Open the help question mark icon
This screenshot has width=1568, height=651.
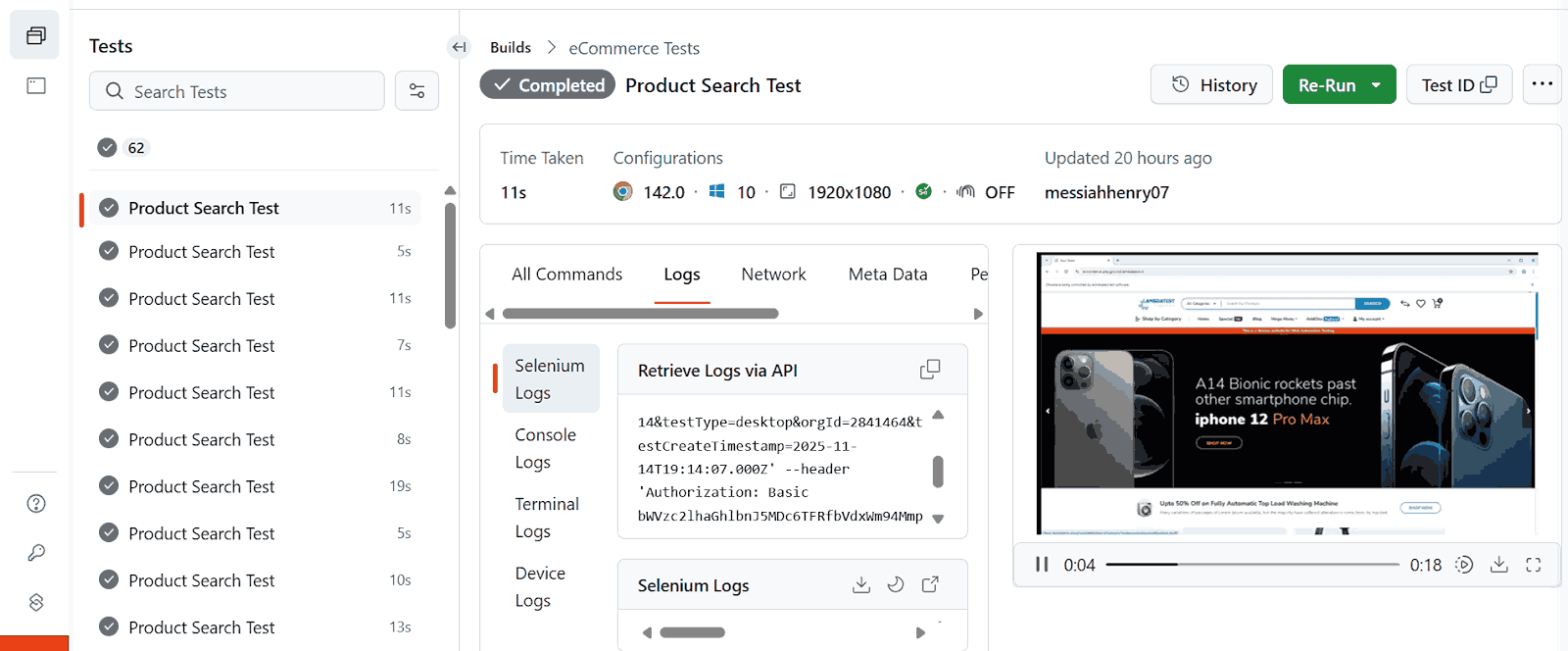click(36, 504)
